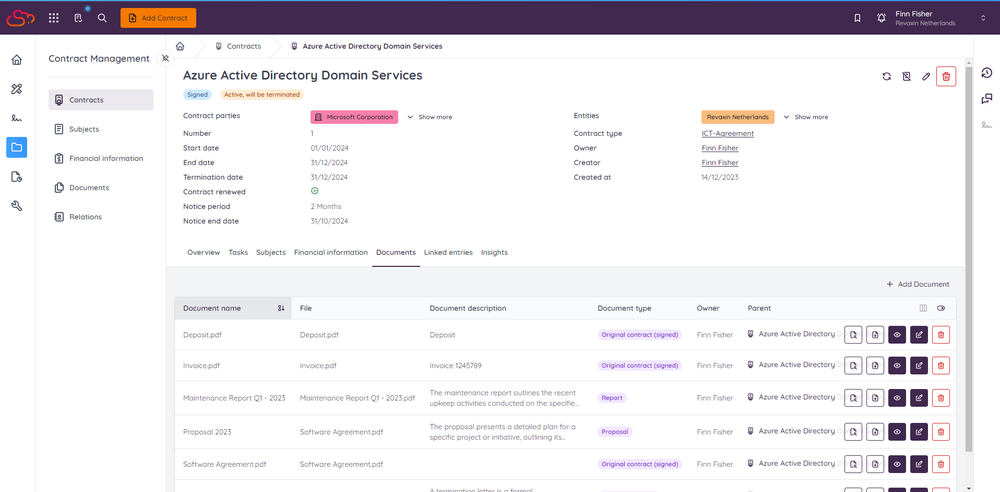
Task: Sort by Document name column
Action: tap(233, 308)
